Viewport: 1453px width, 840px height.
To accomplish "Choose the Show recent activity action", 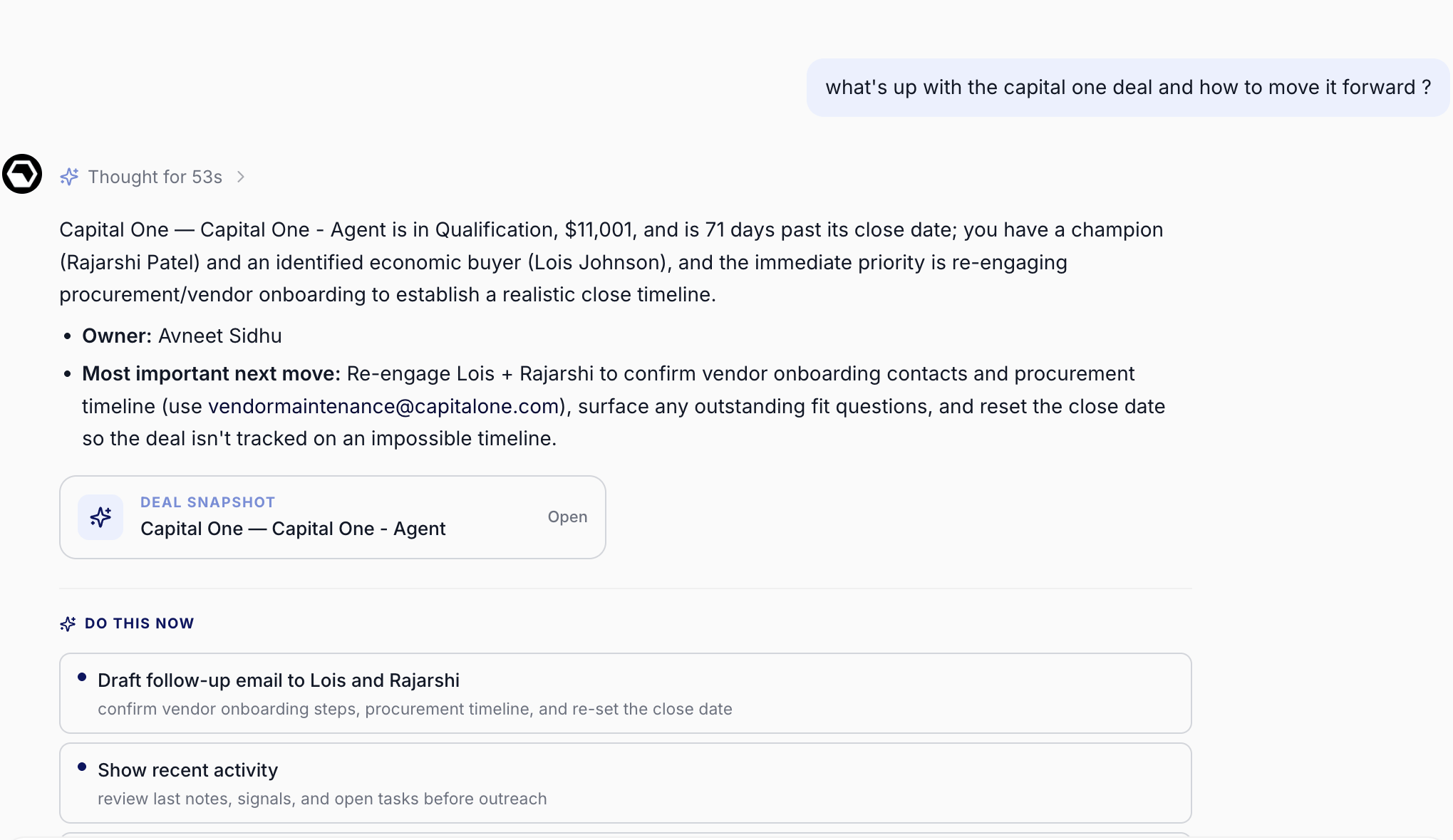I will [x=625, y=783].
